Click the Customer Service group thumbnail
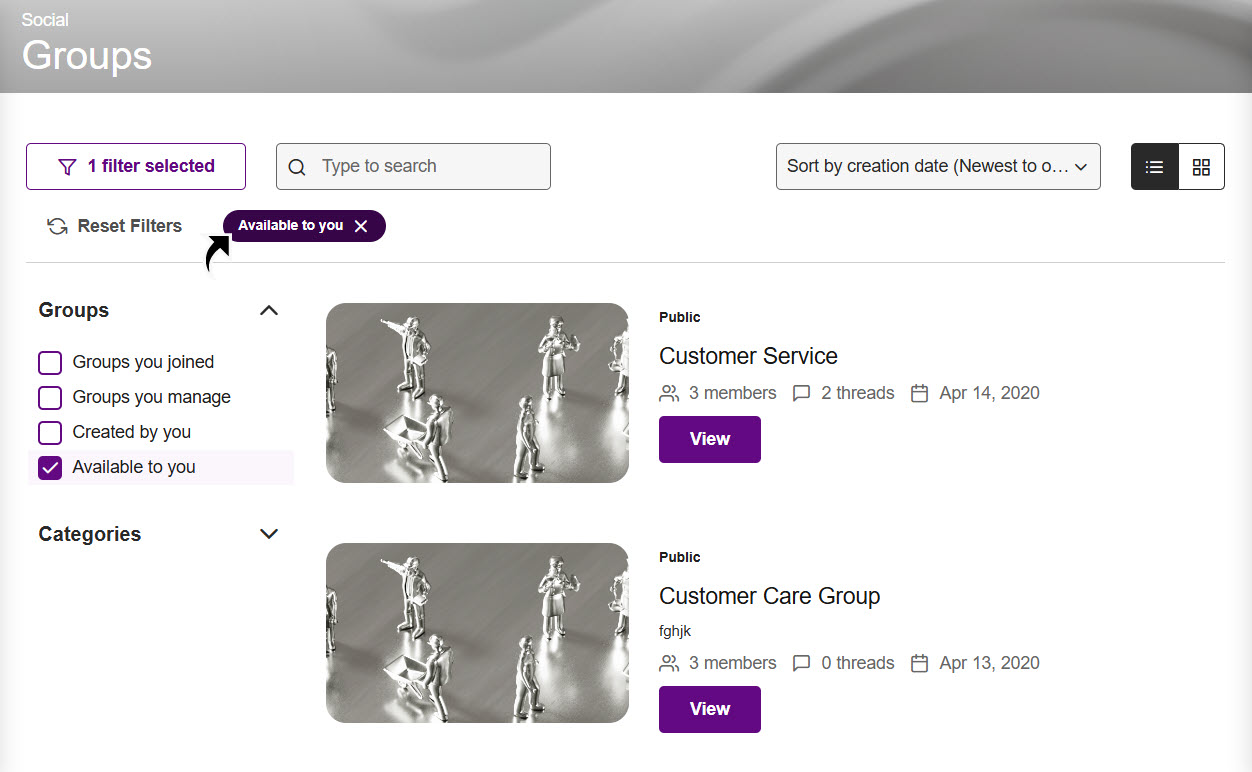 pos(477,393)
